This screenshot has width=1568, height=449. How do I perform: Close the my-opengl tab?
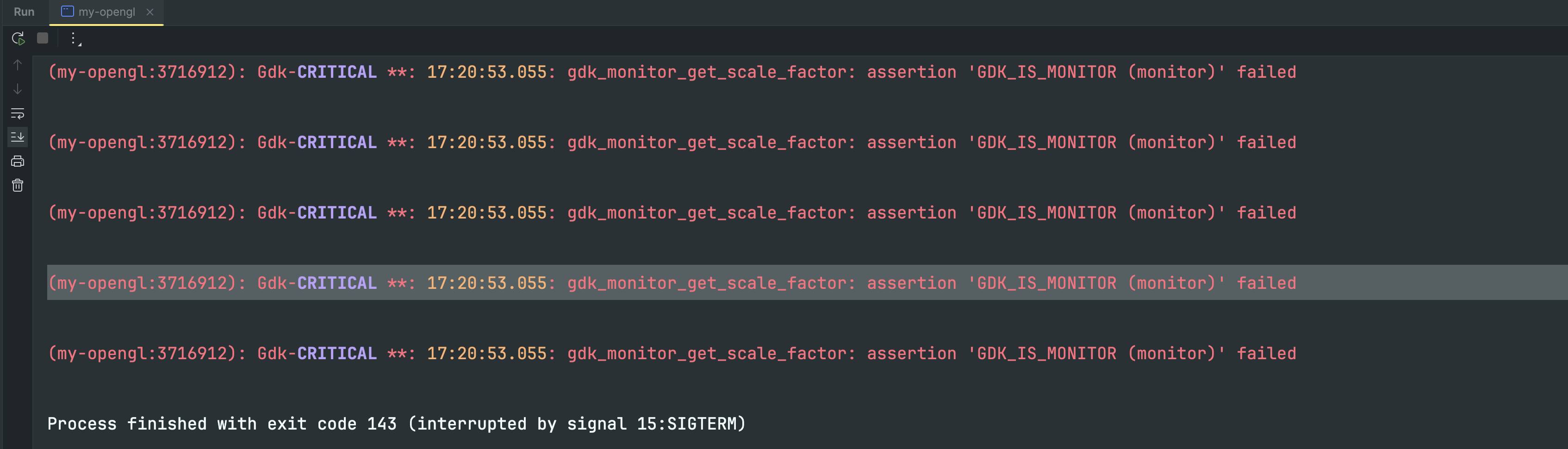click(x=150, y=12)
